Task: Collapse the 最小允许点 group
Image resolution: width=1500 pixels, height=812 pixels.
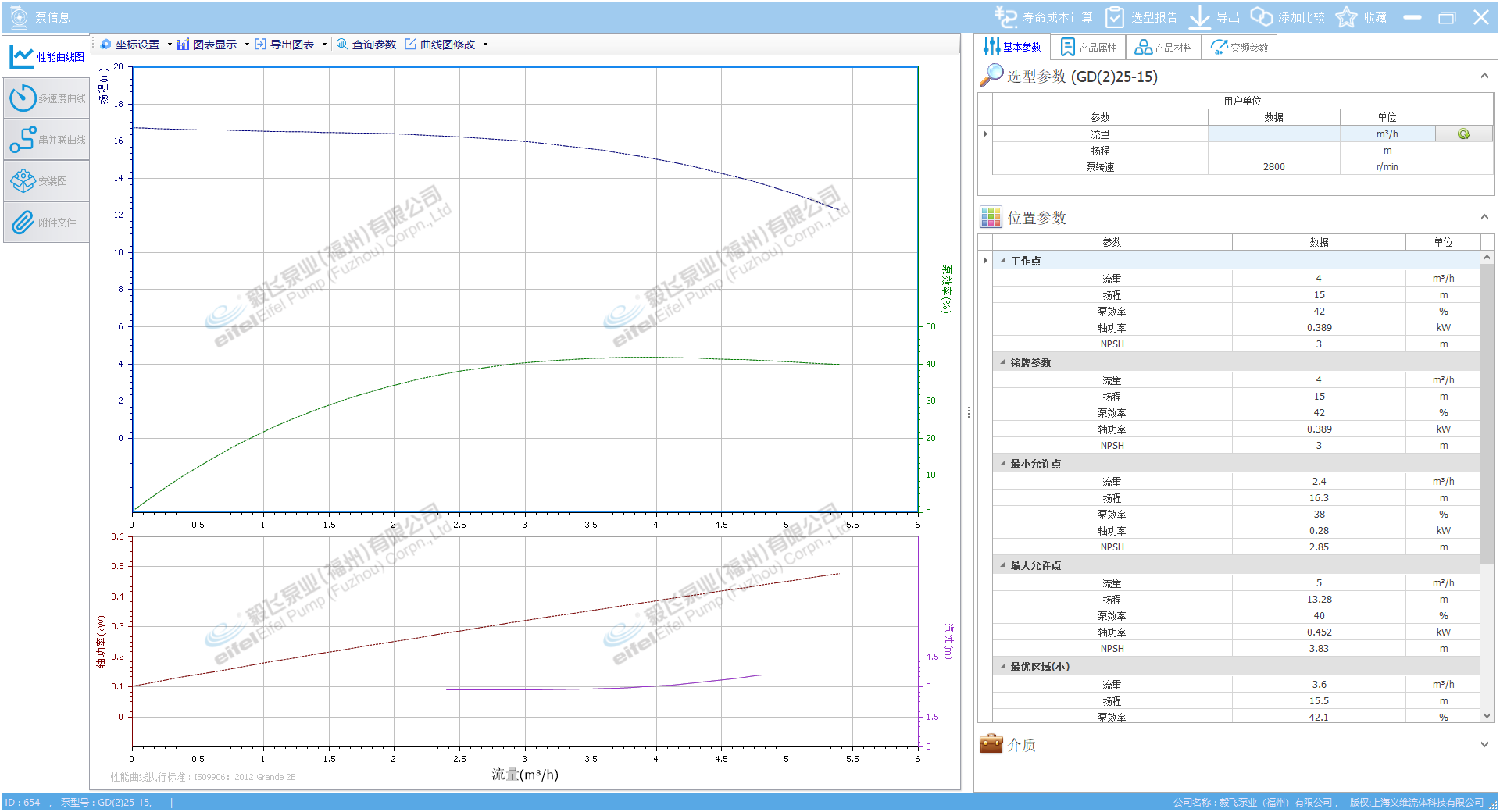Action: click(x=1002, y=464)
